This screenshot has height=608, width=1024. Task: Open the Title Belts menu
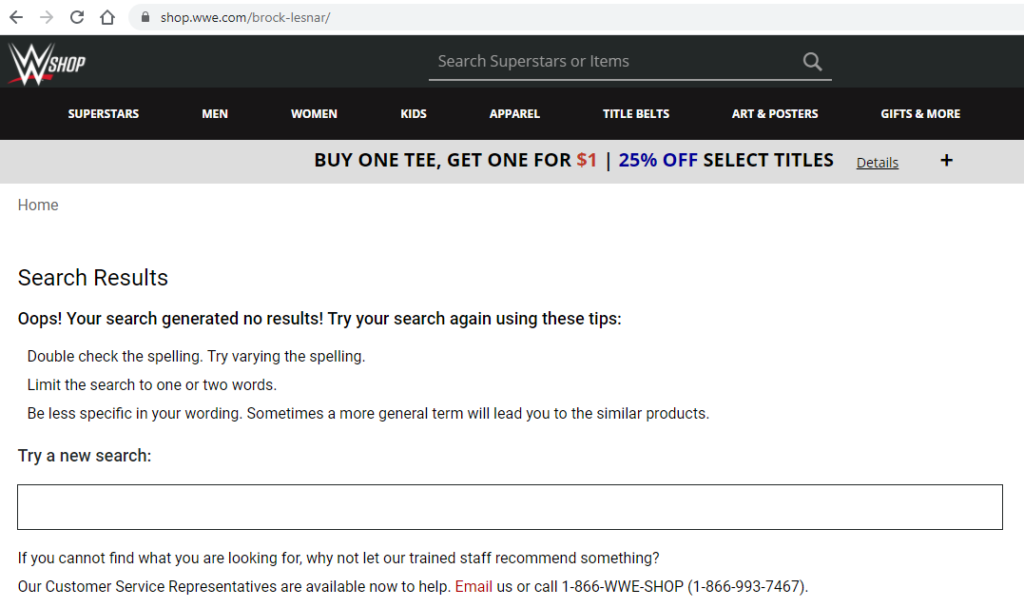[x=636, y=114]
